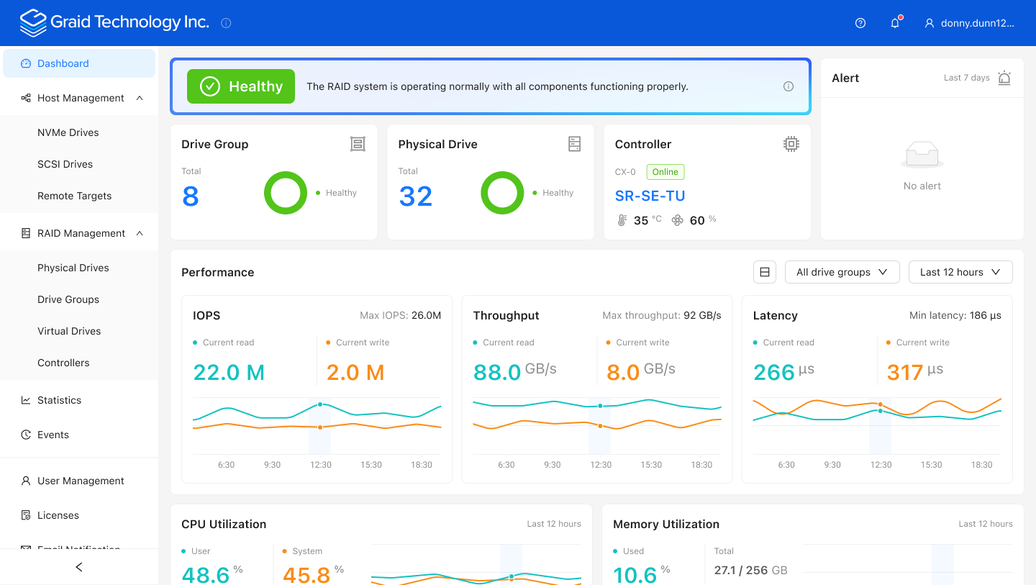Click info icon beside Graid Technology title
Viewport: 1036px width, 585px height.
(x=226, y=23)
